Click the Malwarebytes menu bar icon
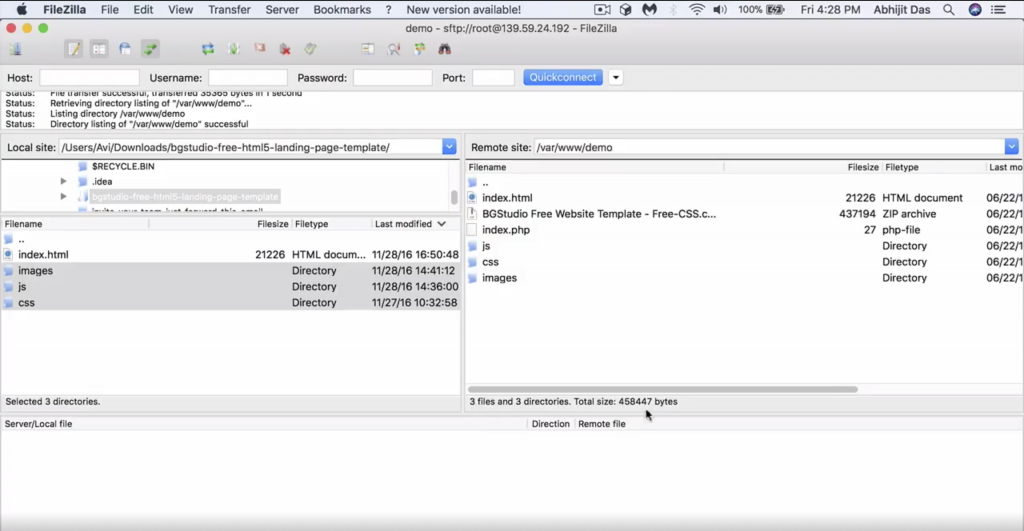 pos(649,10)
